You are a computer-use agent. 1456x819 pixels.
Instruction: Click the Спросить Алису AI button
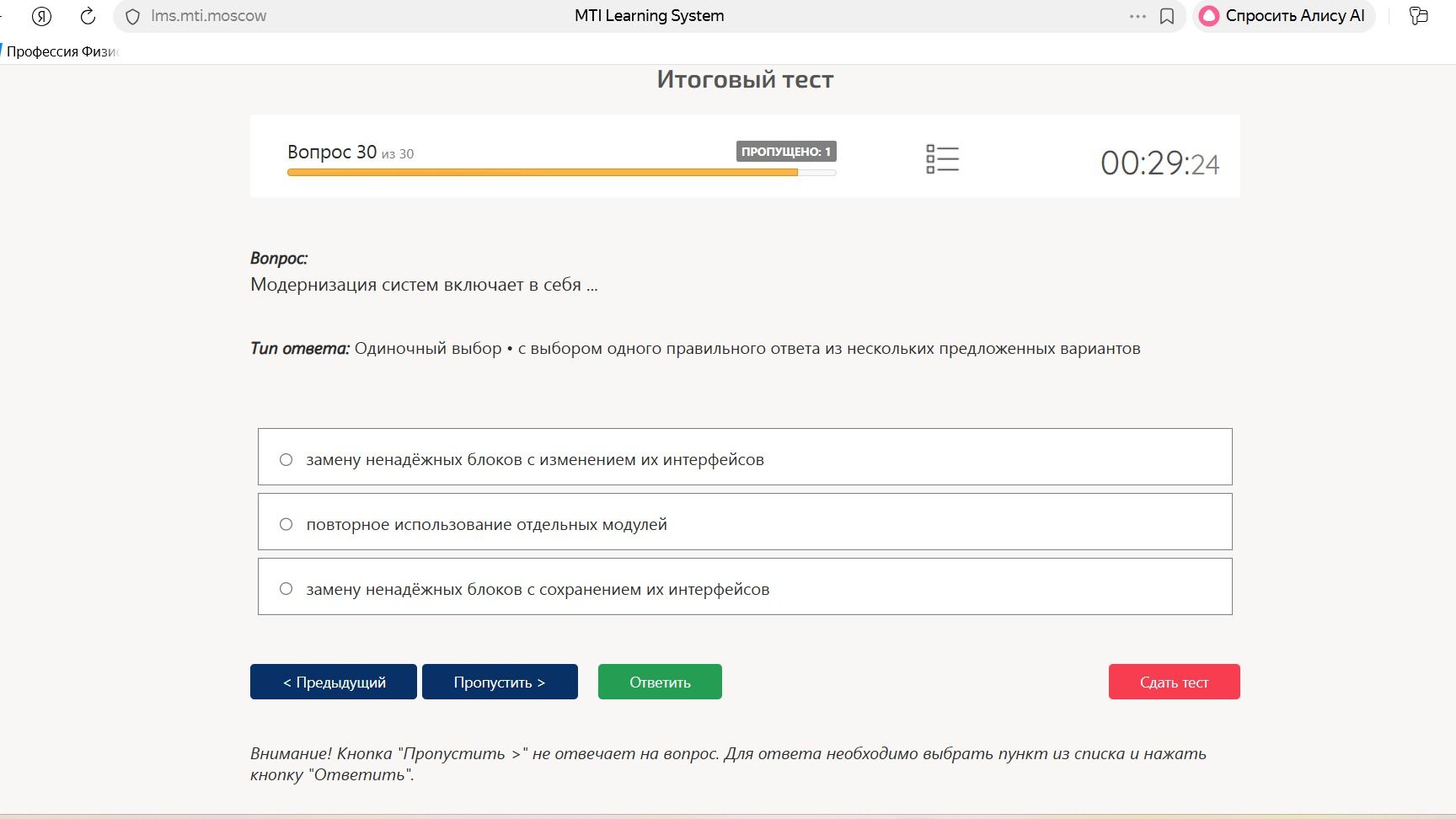1283,16
